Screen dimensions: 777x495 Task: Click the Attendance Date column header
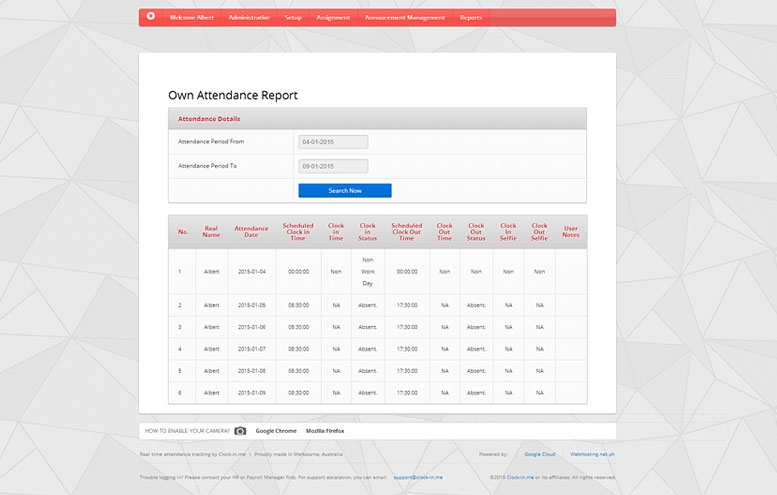click(x=251, y=232)
